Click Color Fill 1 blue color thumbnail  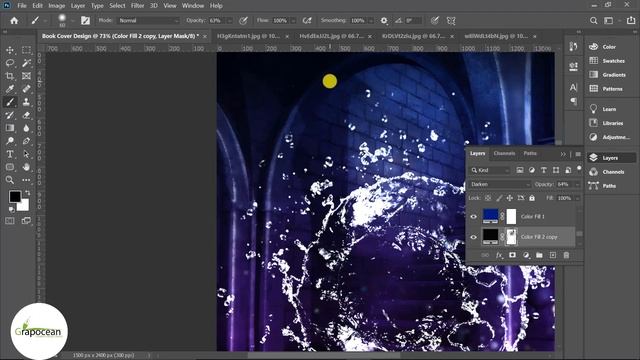490,216
